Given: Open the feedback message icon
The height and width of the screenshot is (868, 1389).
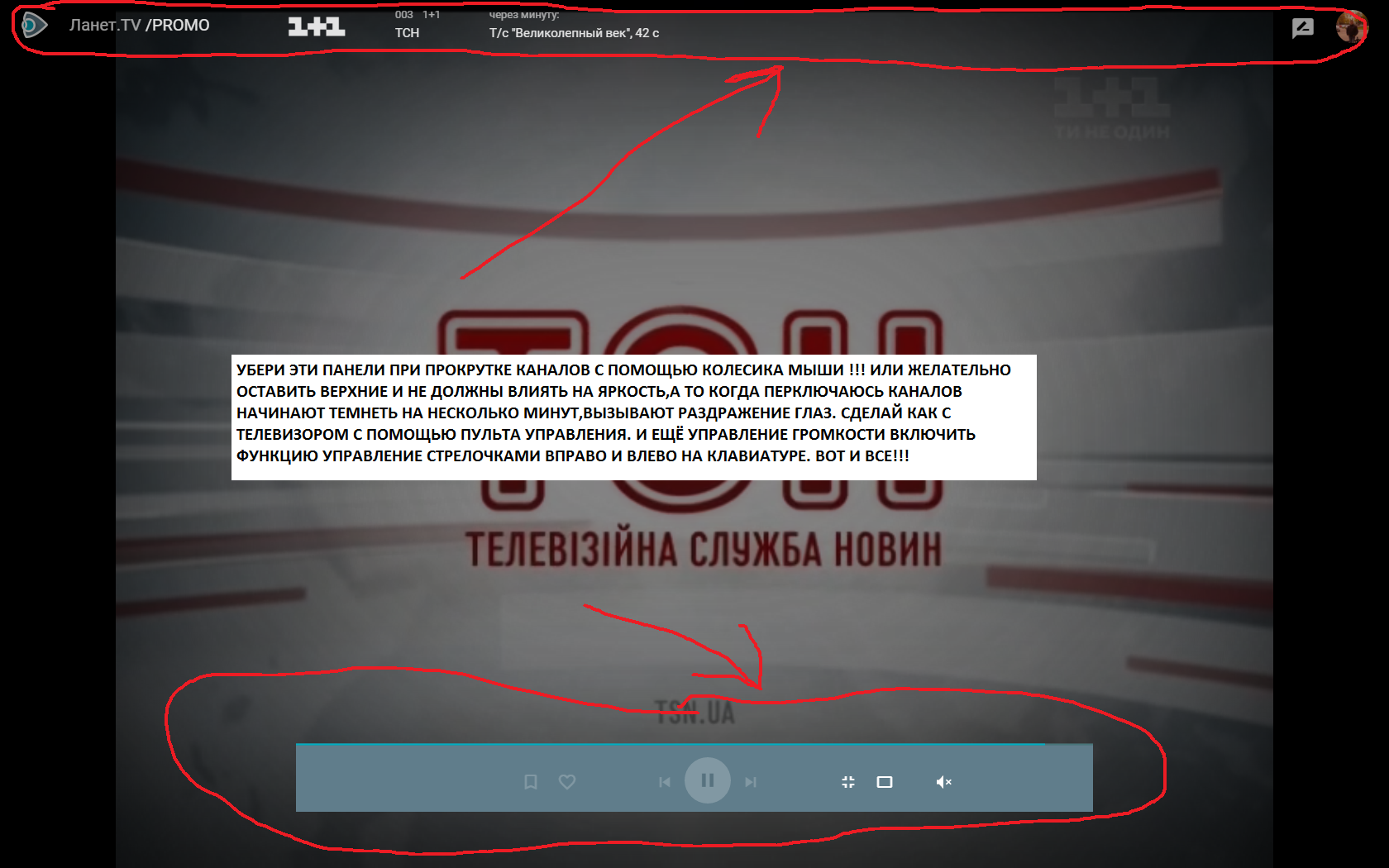Looking at the screenshot, I should coord(1302,28).
